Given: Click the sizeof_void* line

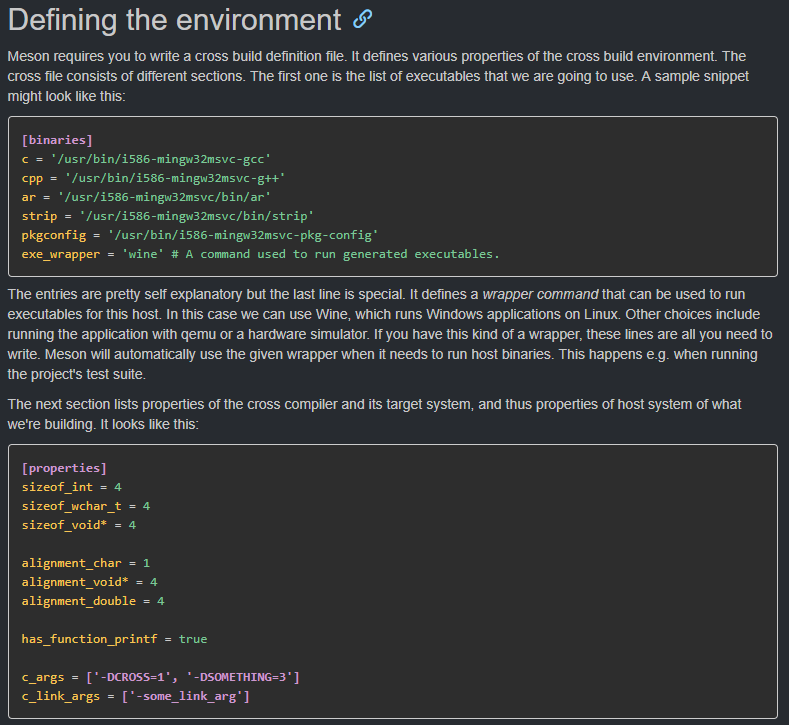Looking at the screenshot, I should point(78,525).
